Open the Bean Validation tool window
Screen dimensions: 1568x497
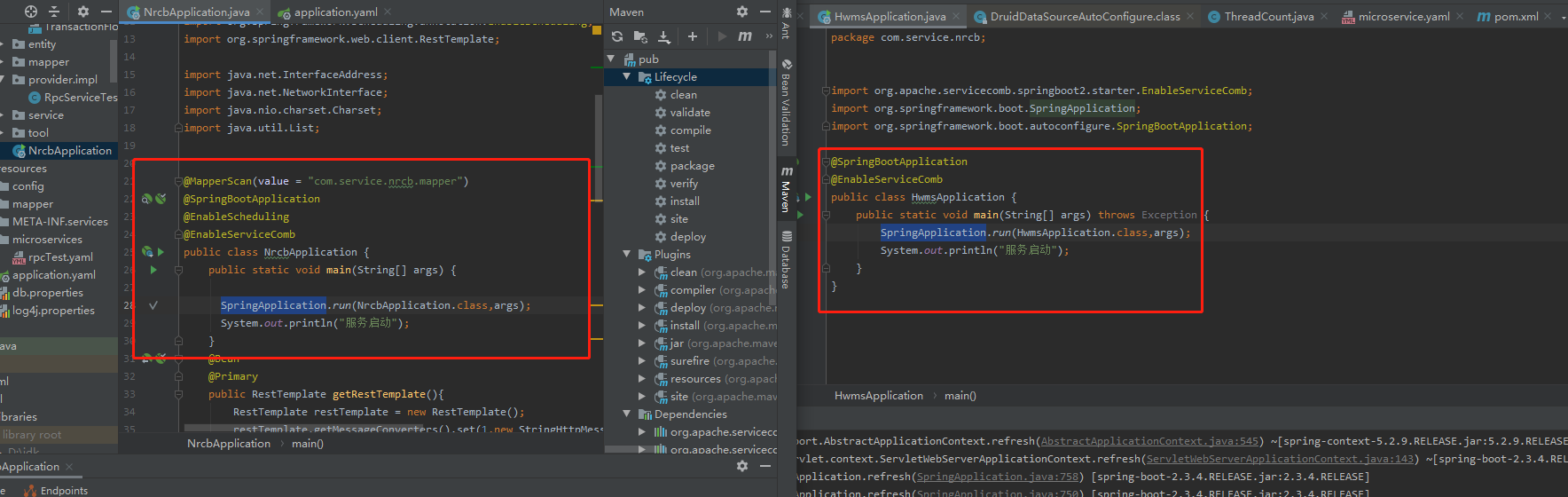click(x=786, y=103)
